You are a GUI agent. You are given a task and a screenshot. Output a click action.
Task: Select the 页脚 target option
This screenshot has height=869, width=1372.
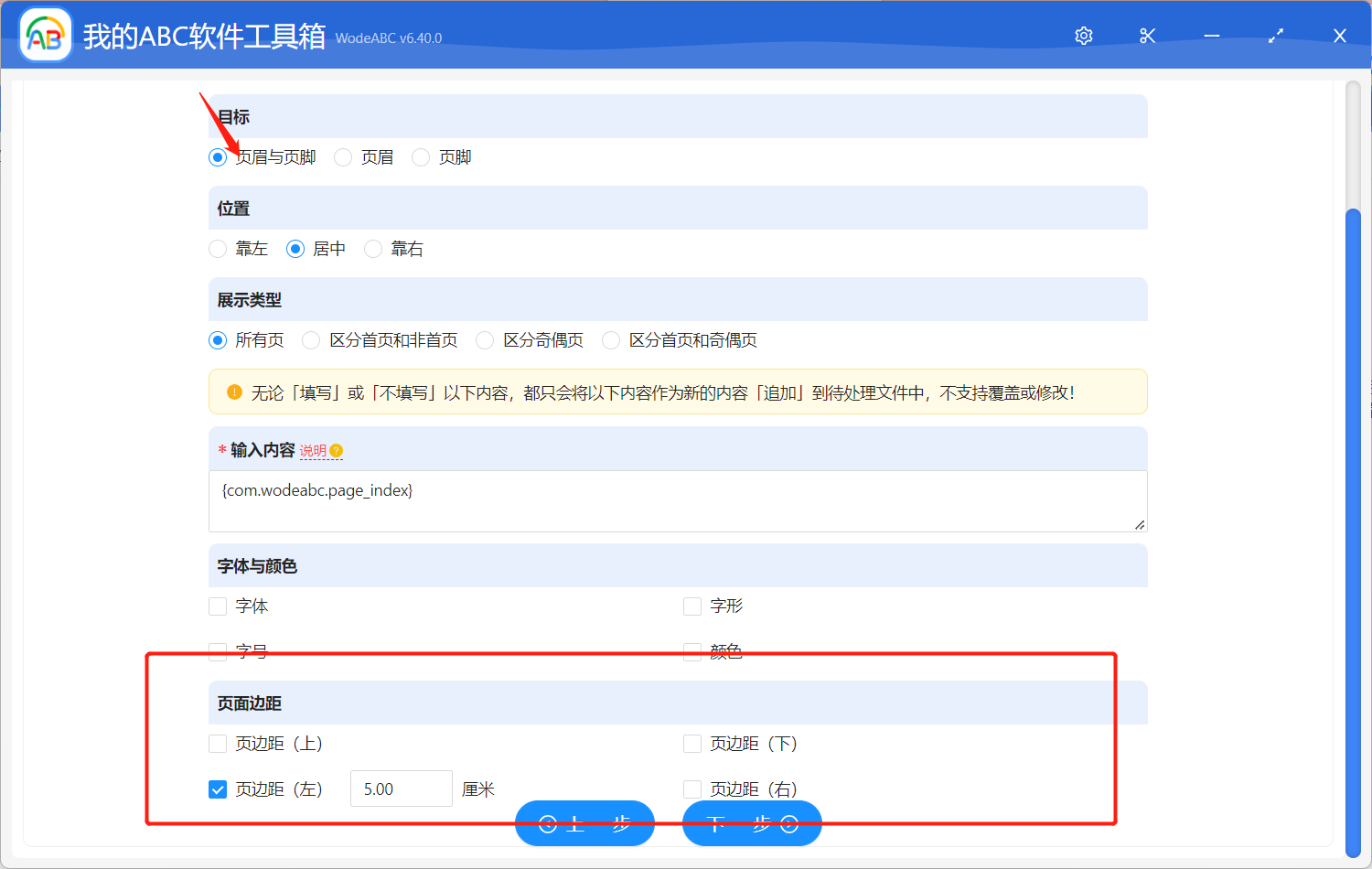tap(420, 156)
